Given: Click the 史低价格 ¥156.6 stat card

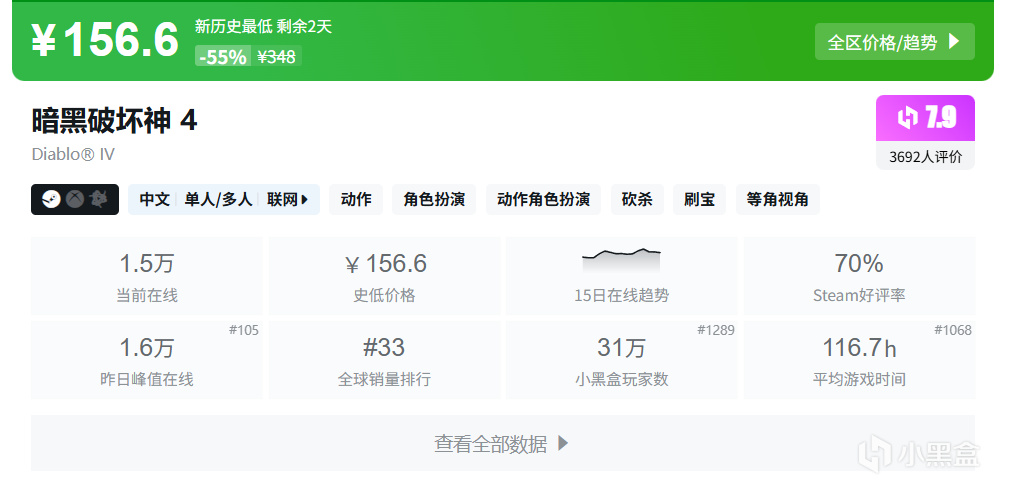Looking at the screenshot, I should [384, 276].
